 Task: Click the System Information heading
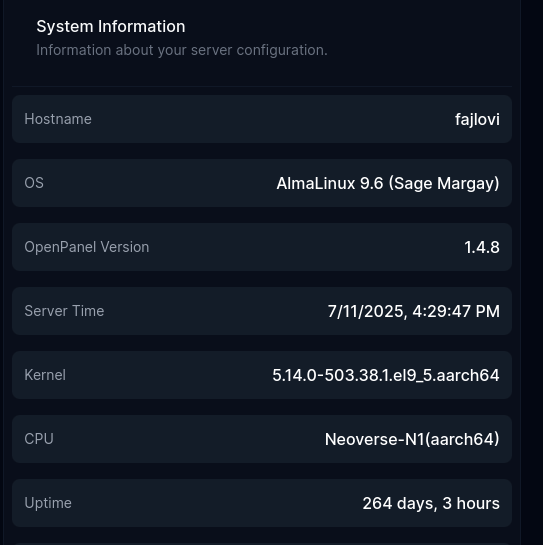(x=111, y=26)
